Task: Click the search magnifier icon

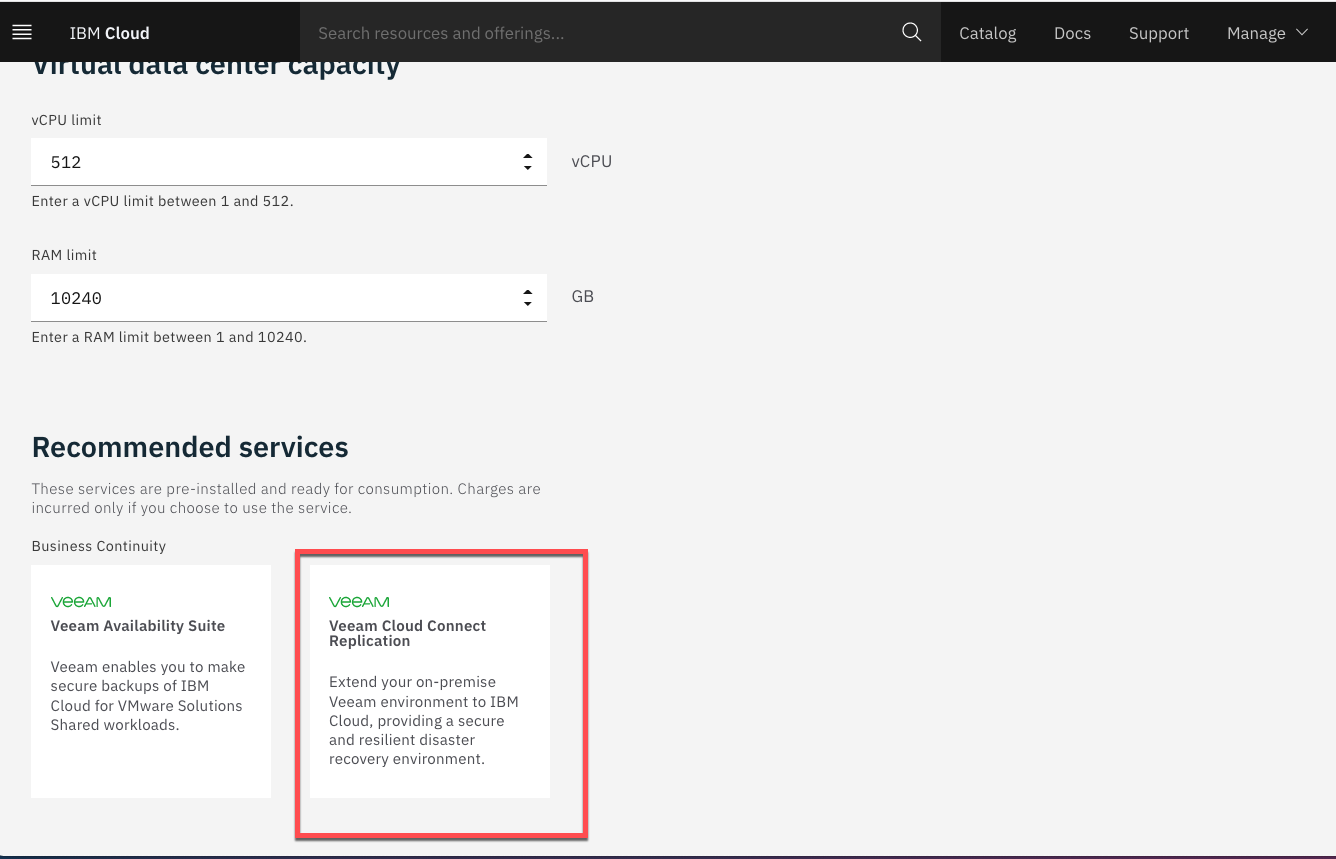Action: coord(911,32)
